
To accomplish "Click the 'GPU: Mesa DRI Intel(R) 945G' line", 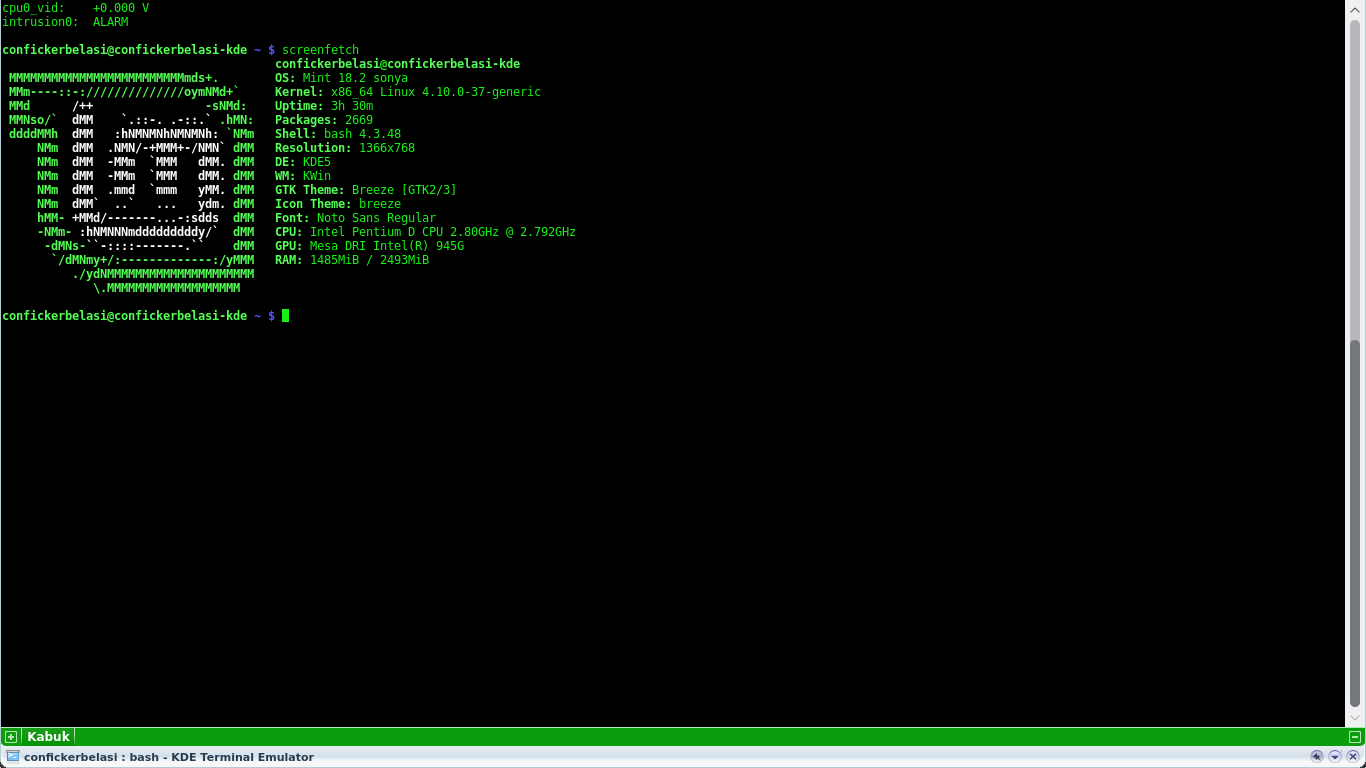I will point(369,246).
